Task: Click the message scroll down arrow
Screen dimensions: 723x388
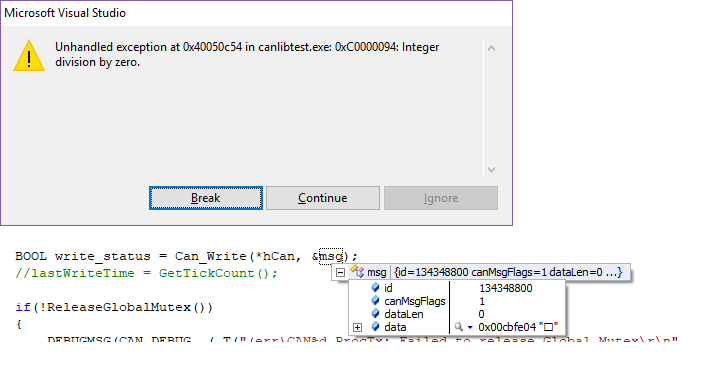Action: point(492,170)
